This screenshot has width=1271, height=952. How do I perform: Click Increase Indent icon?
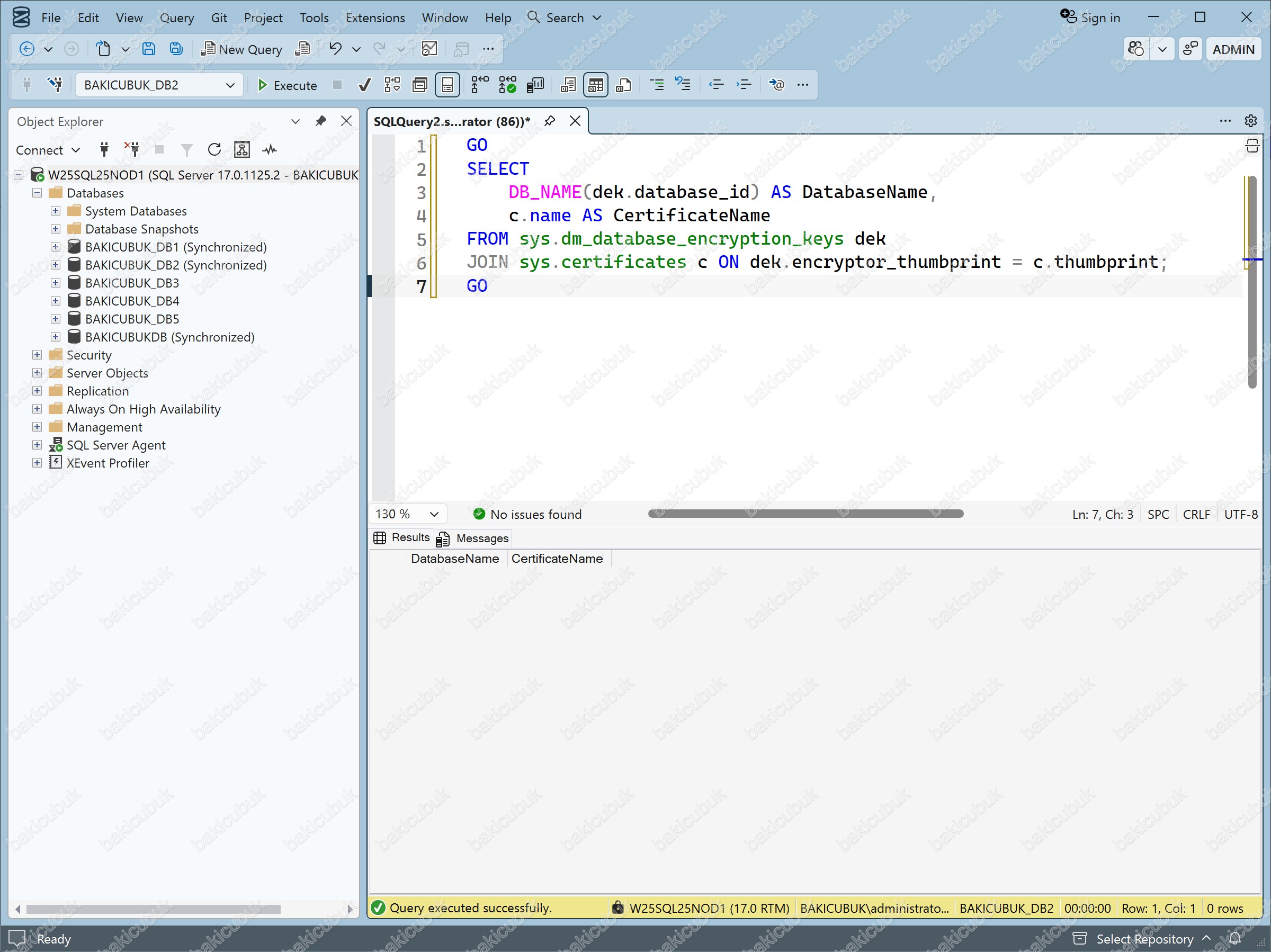pos(744,85)
